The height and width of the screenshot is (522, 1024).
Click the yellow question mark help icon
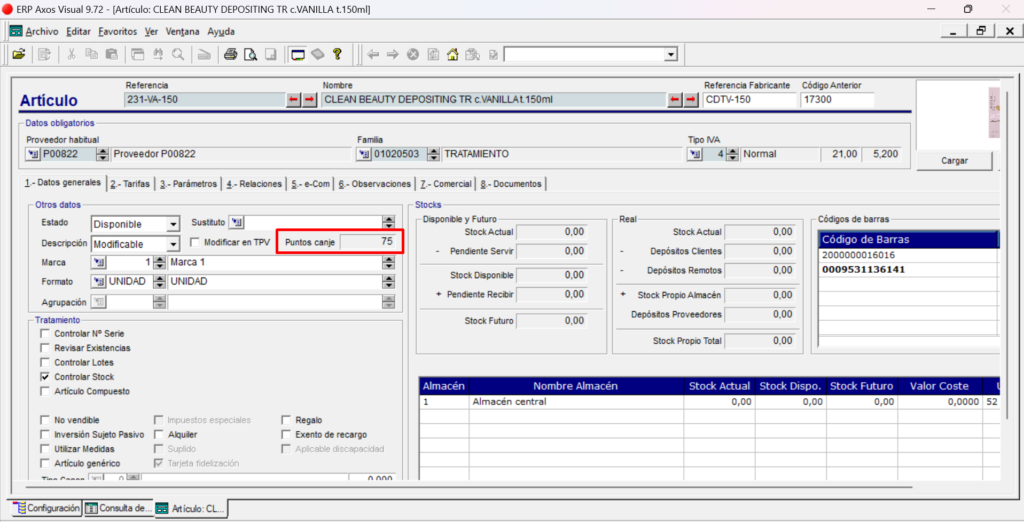click(x=337, y=54)
